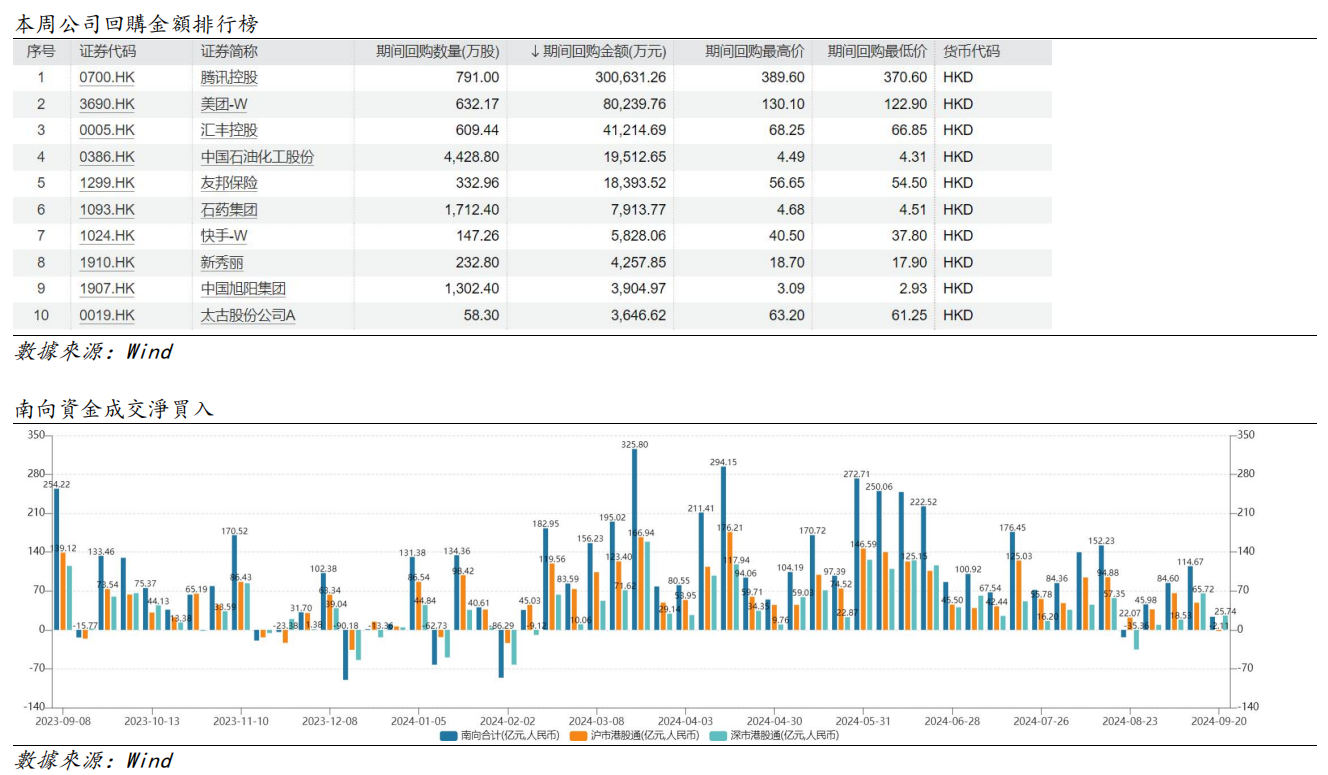The width and height of the screenshot is (1328, 775).
Task: Select the 本周公司回購金額排行榜 heading
Action: (x=137, y=23)
